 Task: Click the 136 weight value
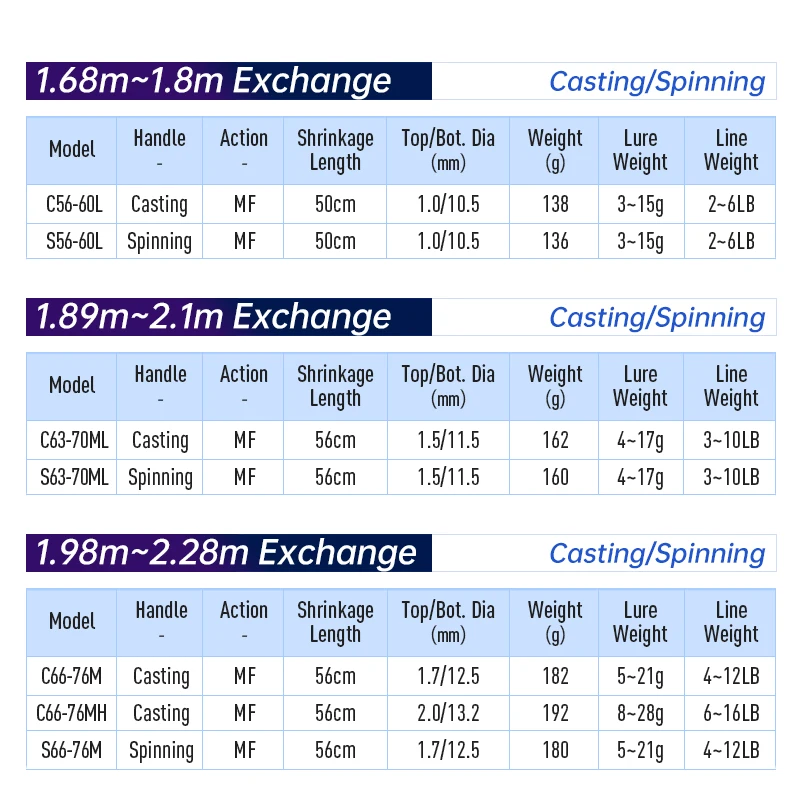(554, 241)
